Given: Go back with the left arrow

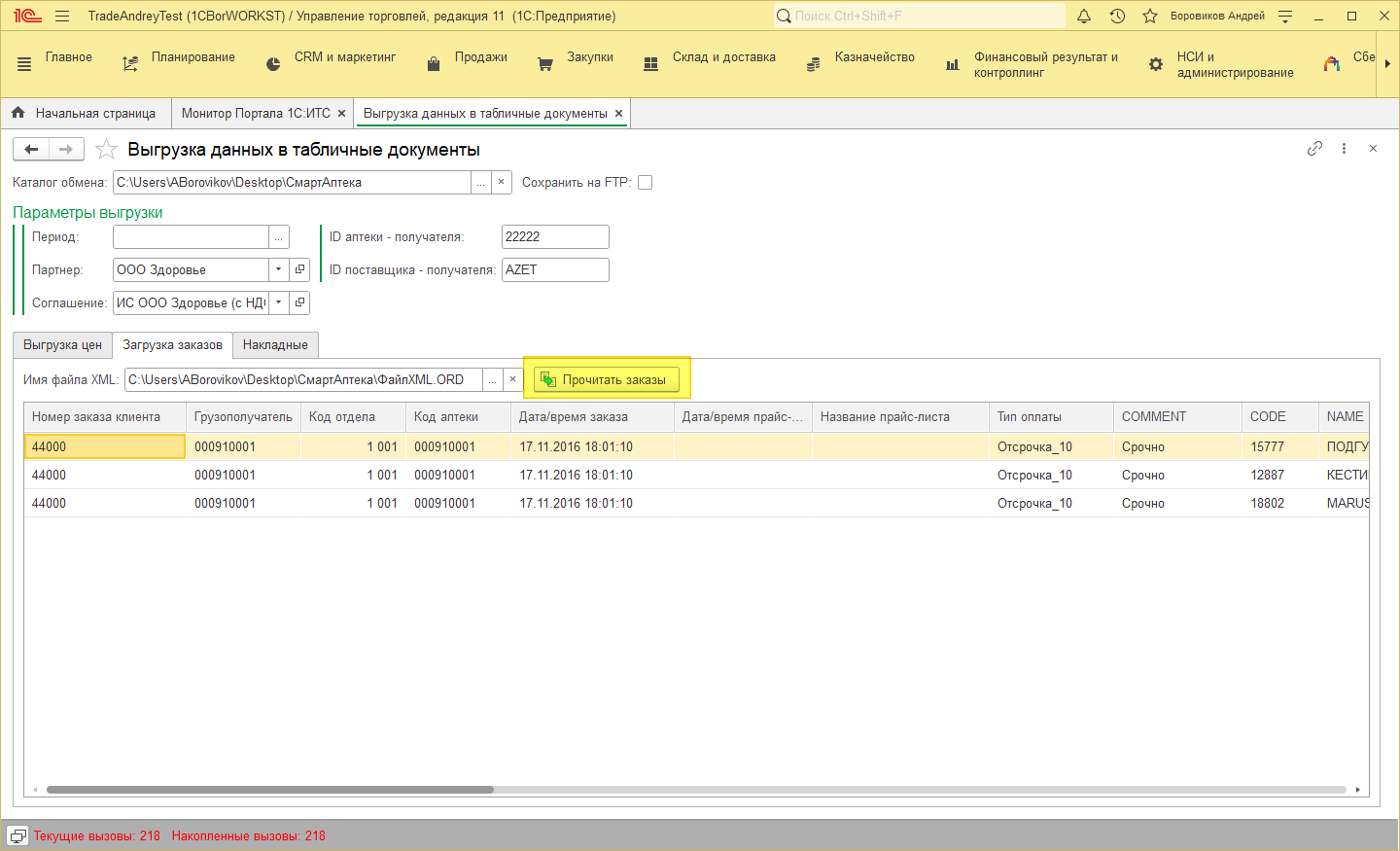Looking at the screenshot, I should 31,149.
